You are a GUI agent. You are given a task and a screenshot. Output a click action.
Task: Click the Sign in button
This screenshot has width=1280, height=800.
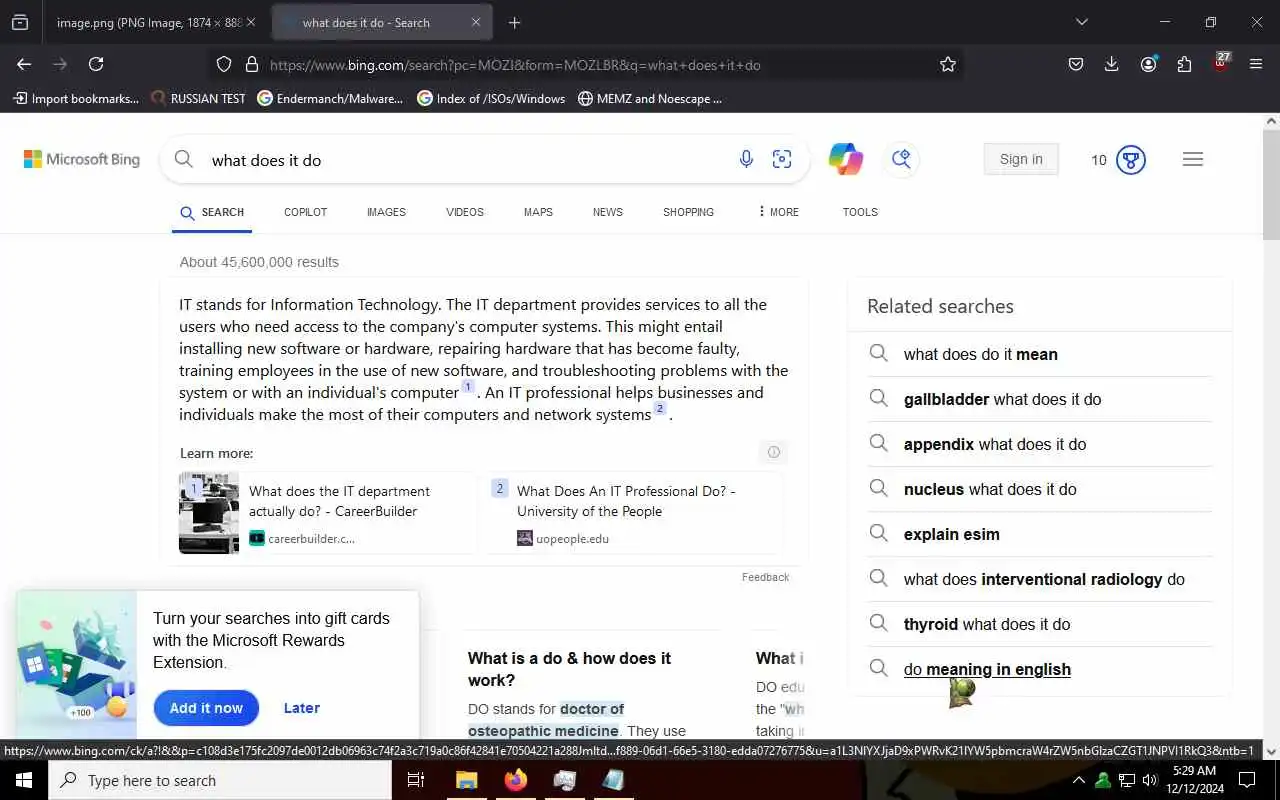[x=1021, y=159]
